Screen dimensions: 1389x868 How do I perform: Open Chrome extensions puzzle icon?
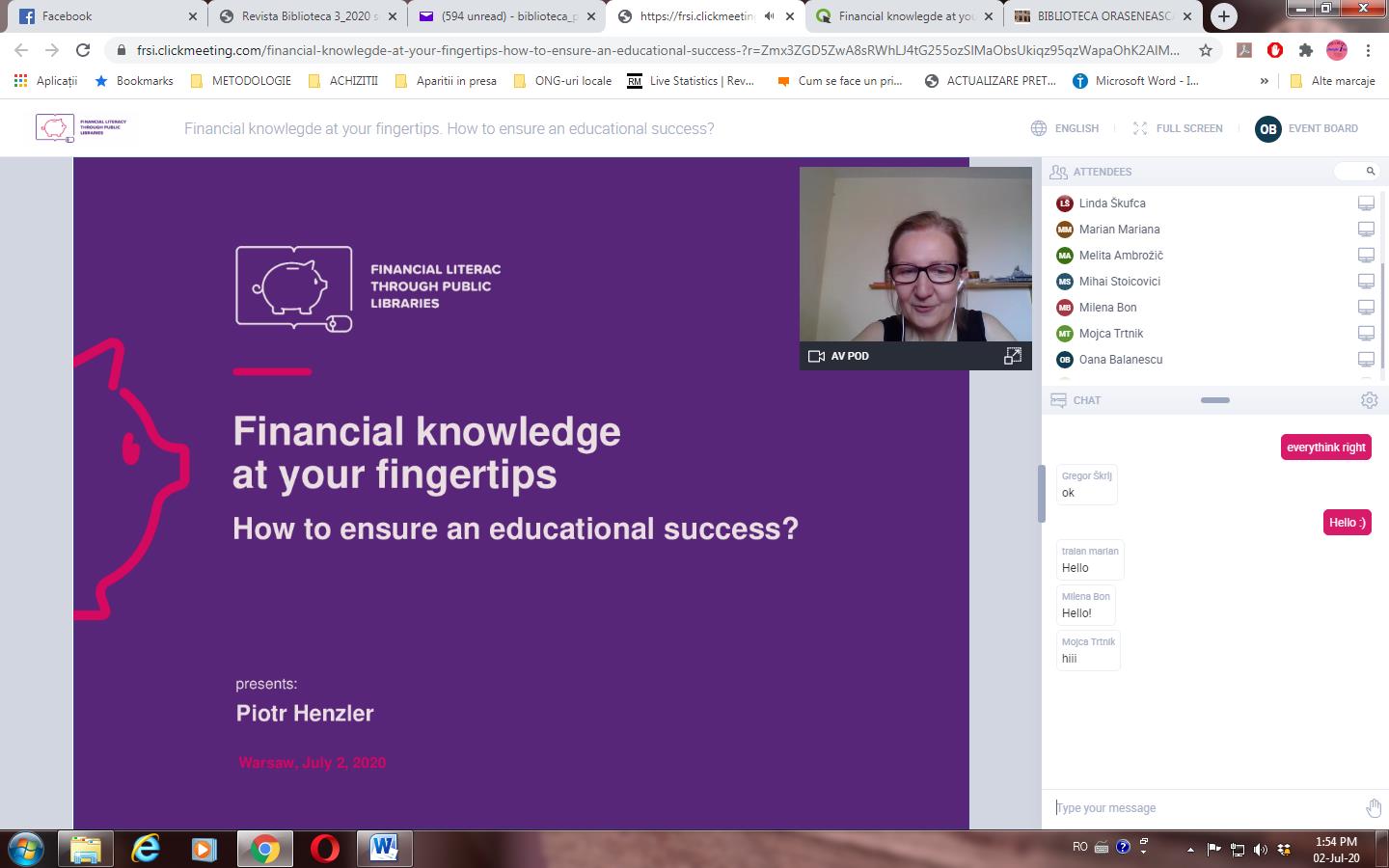point(1305,50)
